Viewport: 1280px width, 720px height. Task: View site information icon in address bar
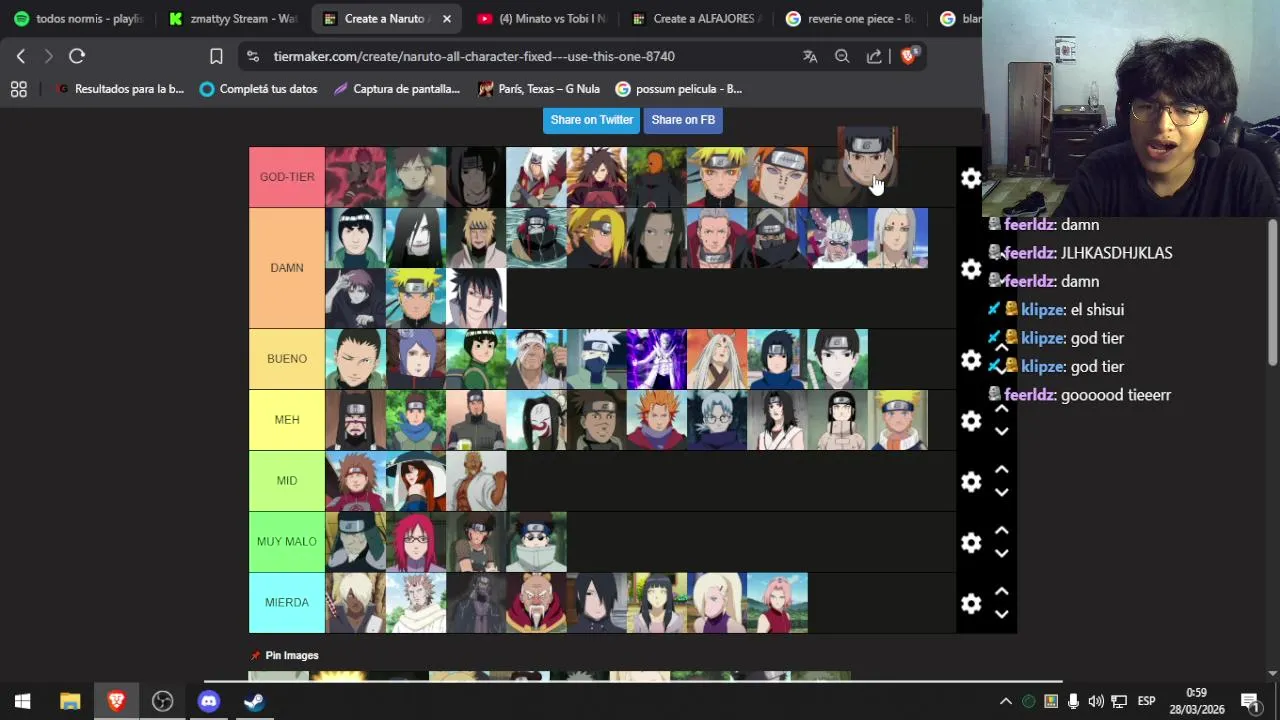[x=253, y=56]
